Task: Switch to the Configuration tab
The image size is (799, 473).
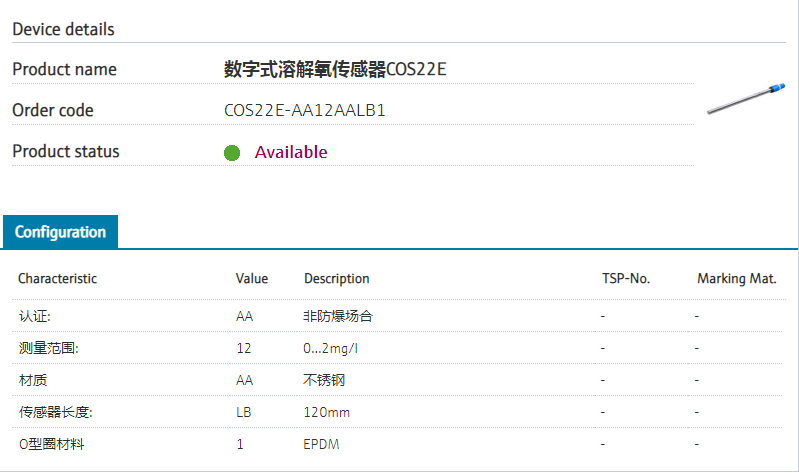Action: [60, 232]
